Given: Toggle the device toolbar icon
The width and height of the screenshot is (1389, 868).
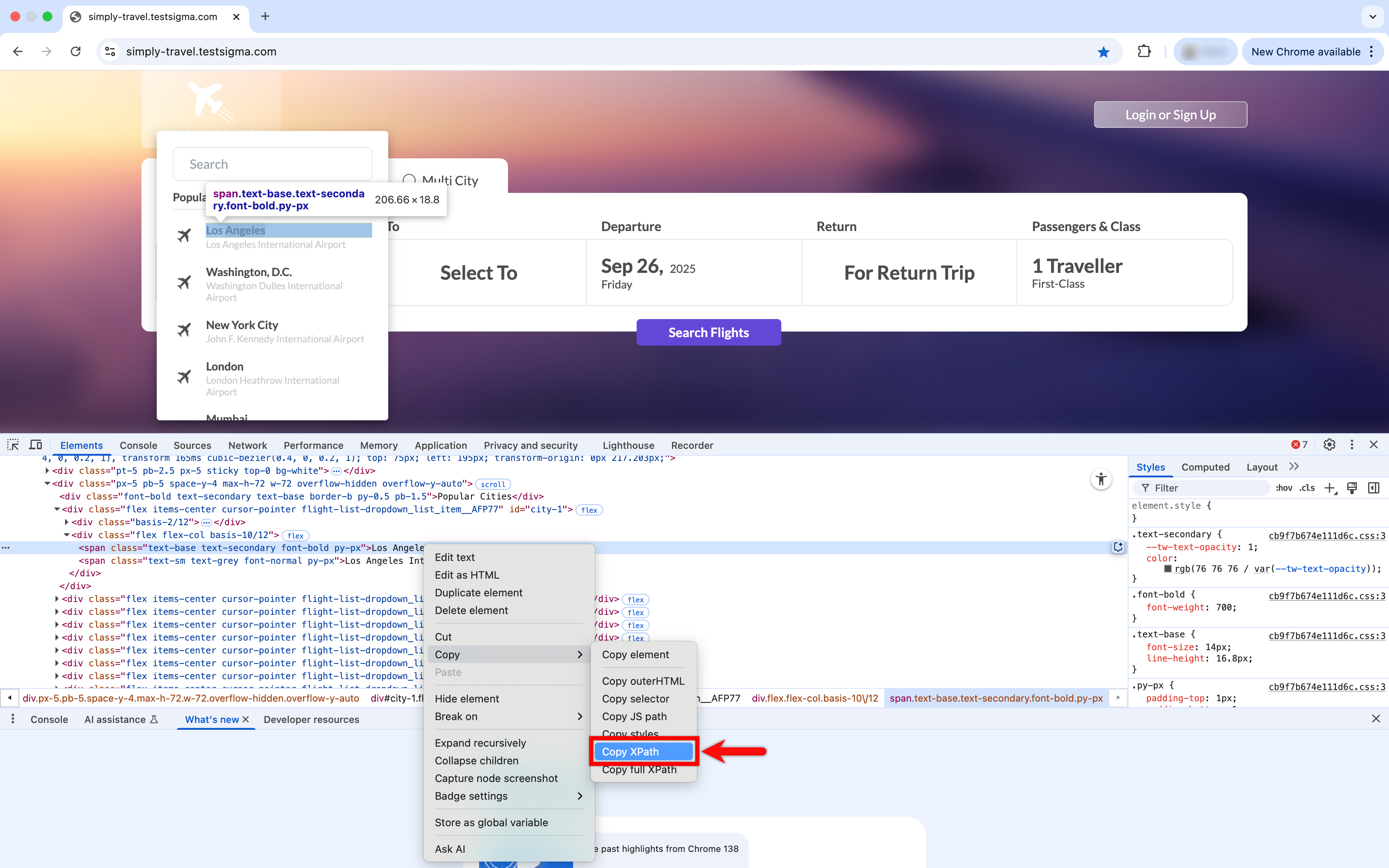Looking at the screenshot, I should click(35, 445).
